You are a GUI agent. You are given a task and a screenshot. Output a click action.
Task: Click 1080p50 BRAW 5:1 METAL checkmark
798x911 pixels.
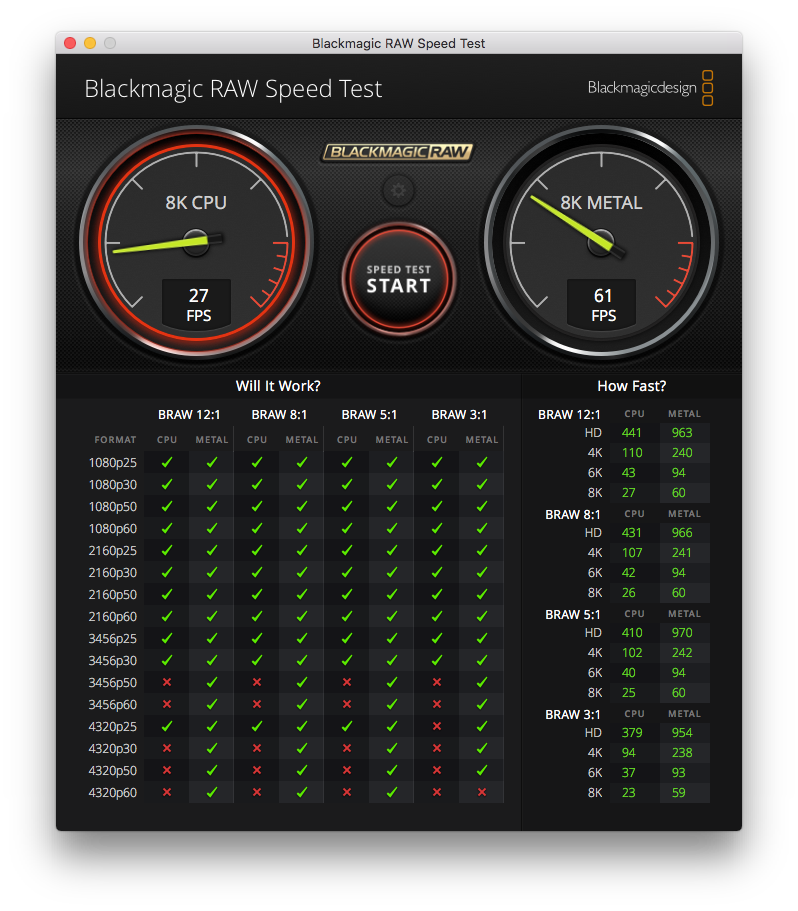pyautogui.click(x=392, y=507)
